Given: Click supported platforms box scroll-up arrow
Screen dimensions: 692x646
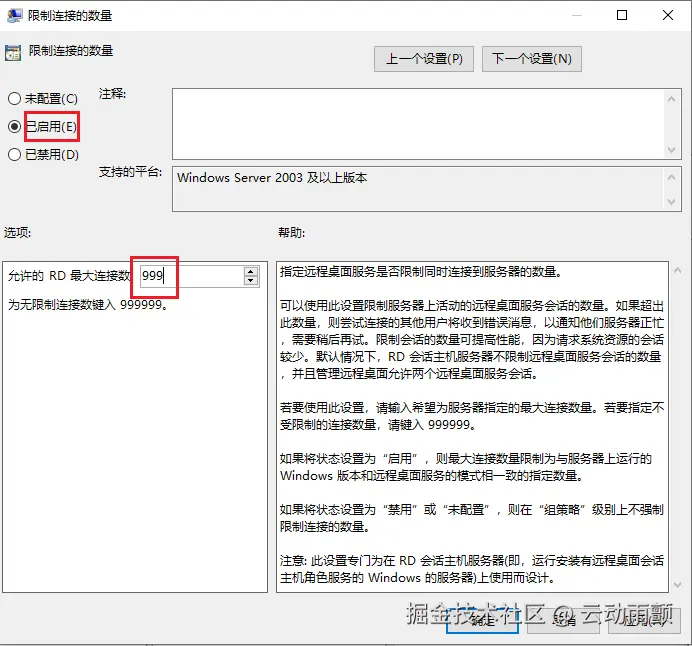Looking at the screenshot, I should tap(672, 177).
